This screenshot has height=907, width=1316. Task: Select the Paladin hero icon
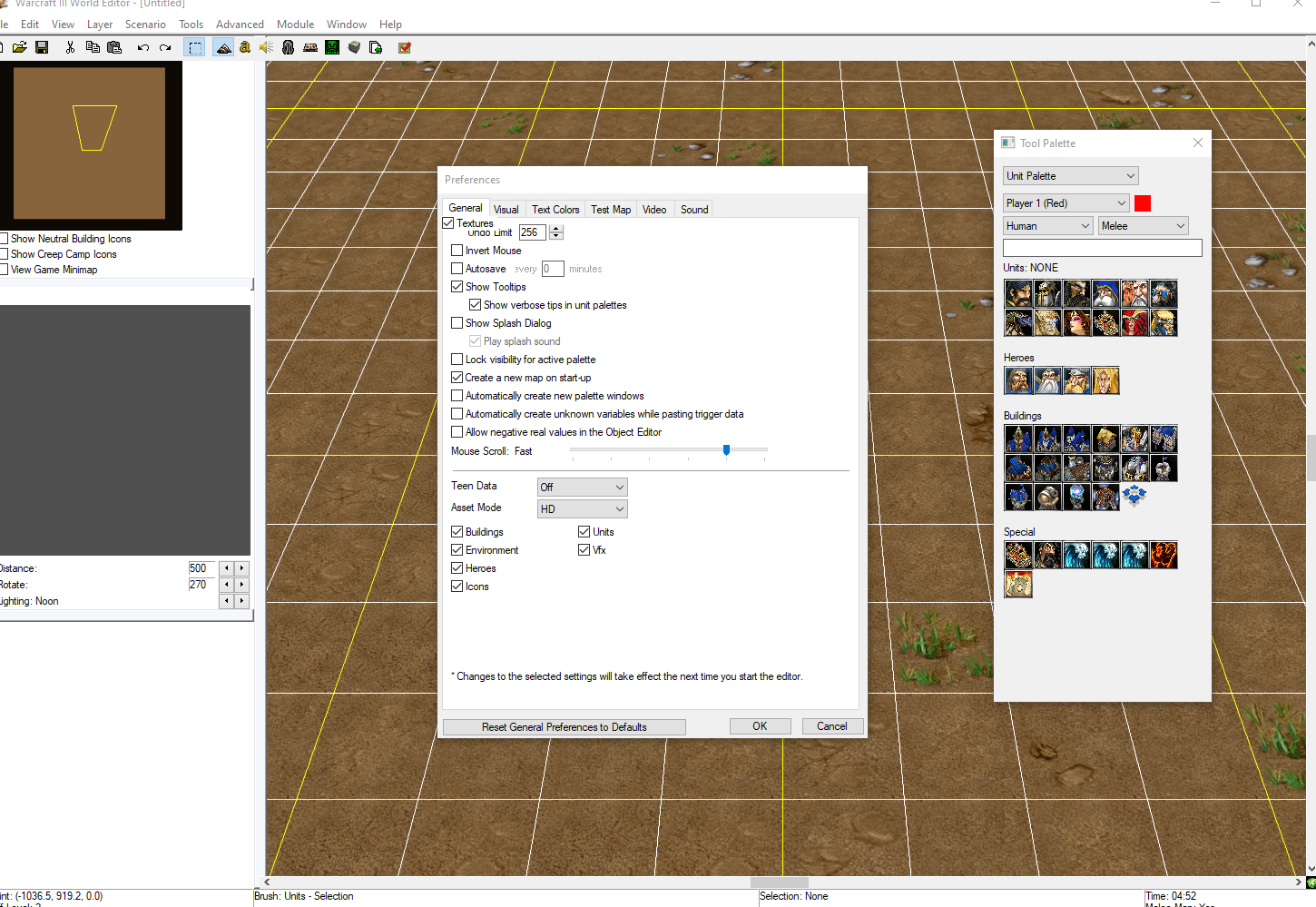coord(1018,380)
